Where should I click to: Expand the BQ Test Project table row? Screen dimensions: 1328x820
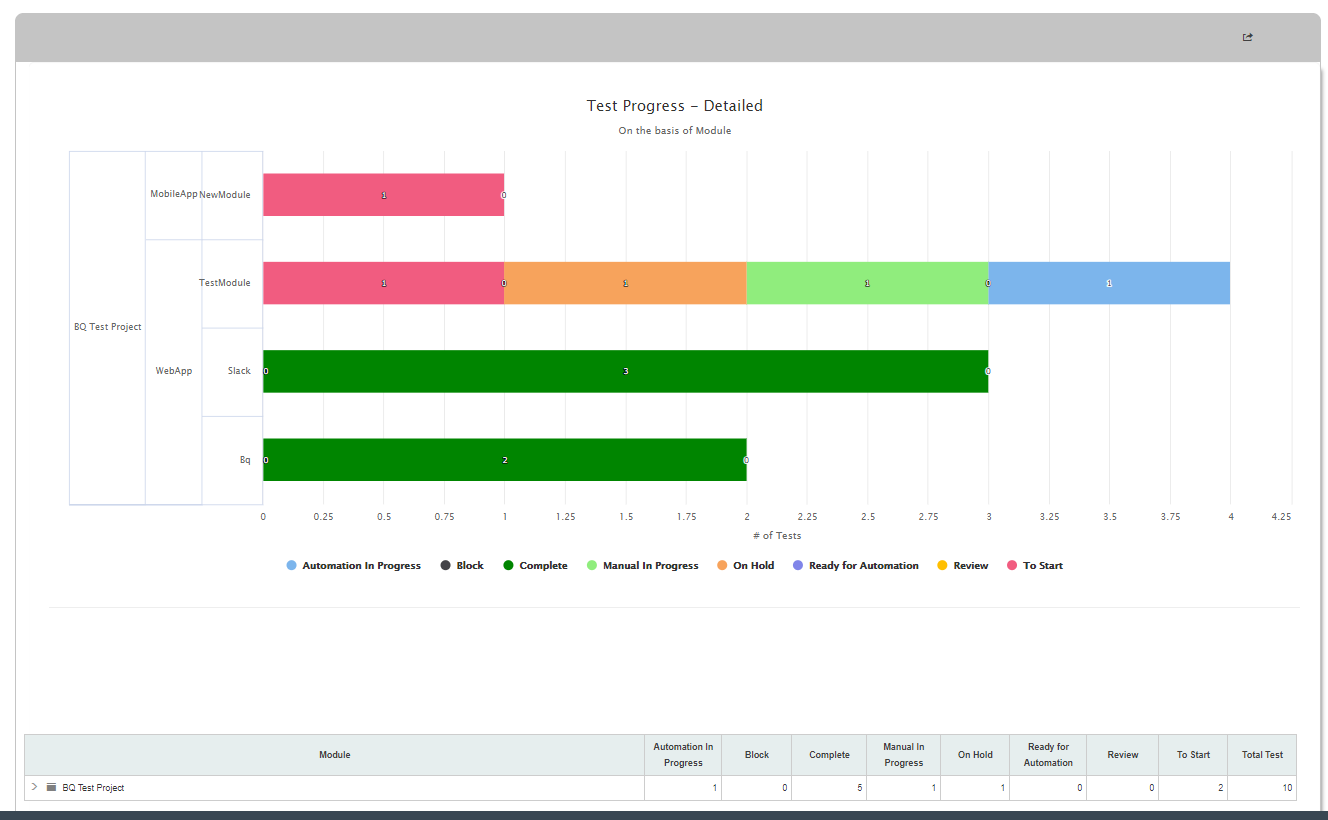click(x=34, y=787)
